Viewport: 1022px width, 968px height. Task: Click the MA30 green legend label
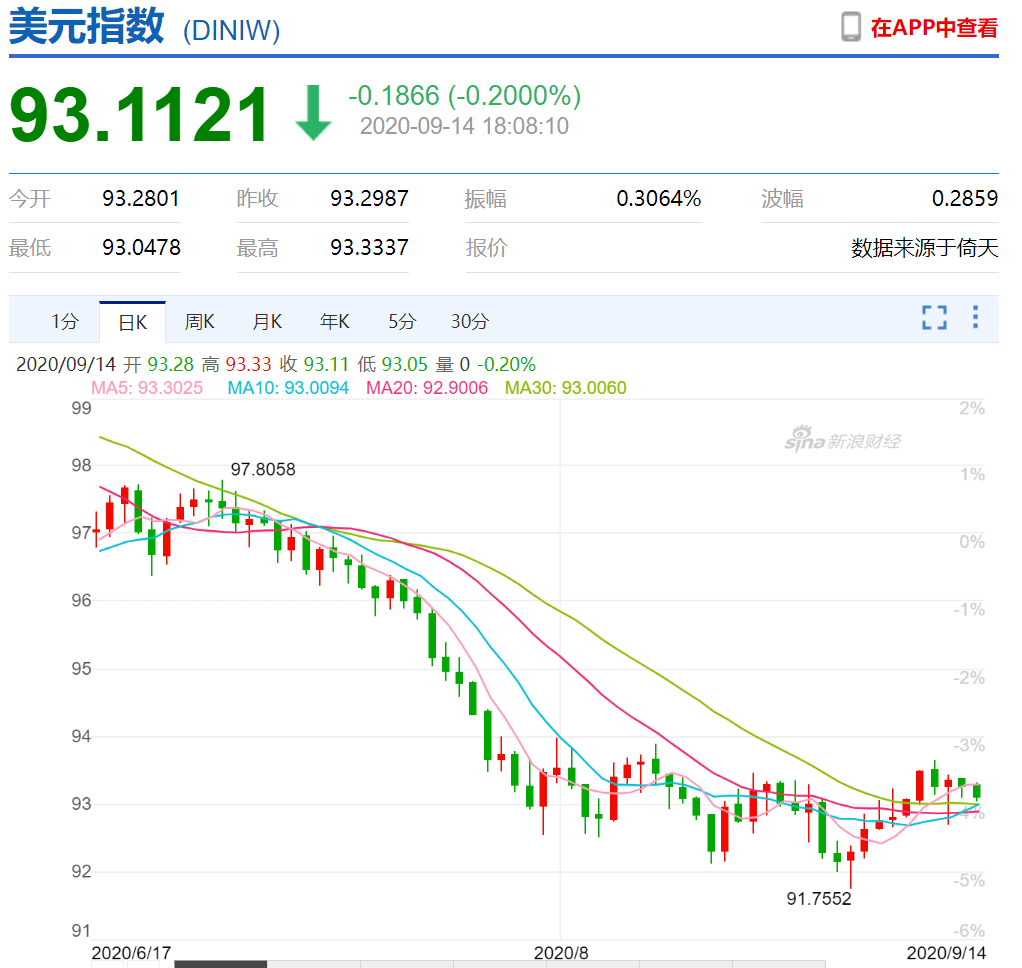[566, 388]
